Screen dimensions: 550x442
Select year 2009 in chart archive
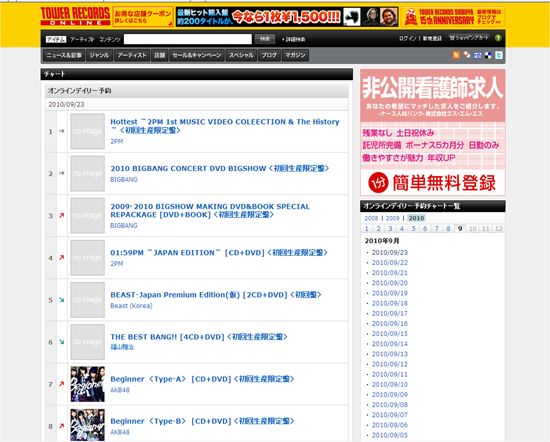(x=393, y=218)
